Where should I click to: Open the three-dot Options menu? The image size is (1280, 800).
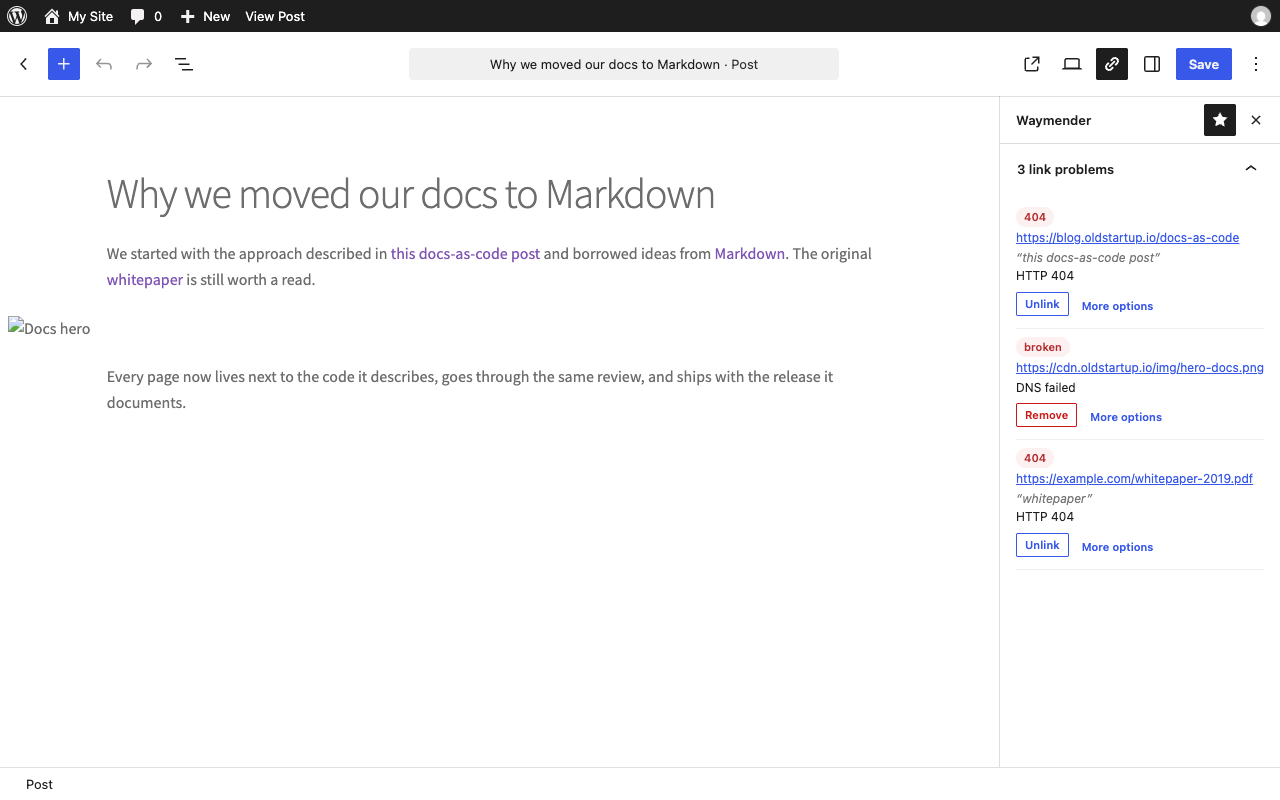[x=1256, y=64]
